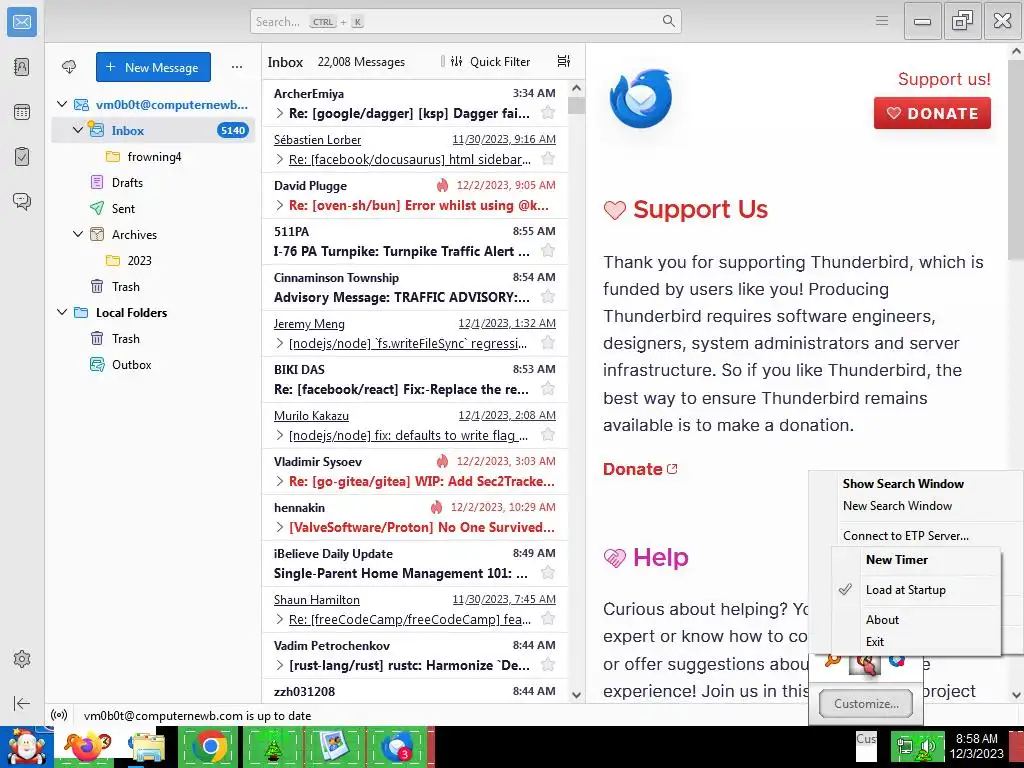Screen dimensions: 1024x768
Task: Click the network icon in system tray
Action: click(904, 746)
